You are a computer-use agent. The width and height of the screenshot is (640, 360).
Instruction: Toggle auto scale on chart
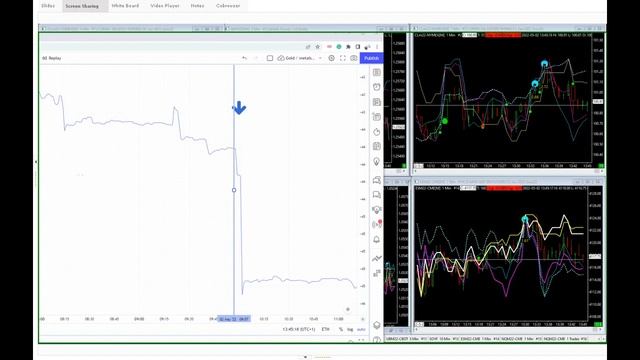click(x=361, y=329)
